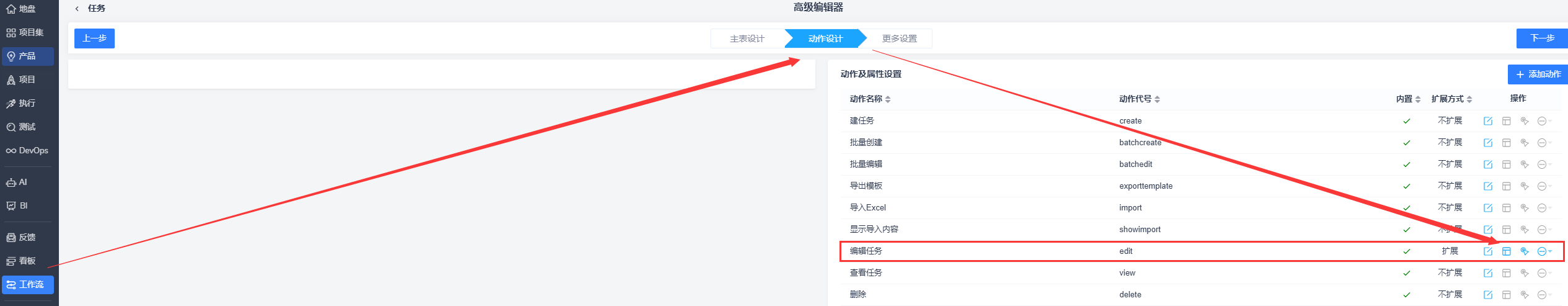Sort by 动作代号 column
Viewport: 1568px width, 306px height.
click(x=1140, y=99)
